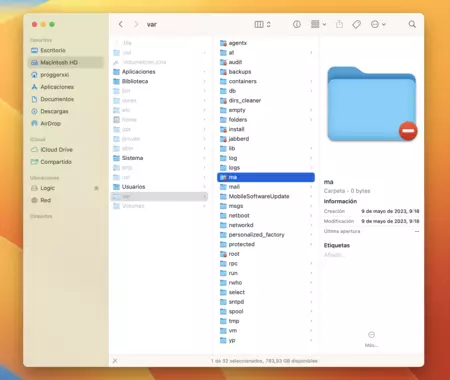Expand the db folder chevron
The width and height of the screenshot is (450, 380).
(311, 91)
